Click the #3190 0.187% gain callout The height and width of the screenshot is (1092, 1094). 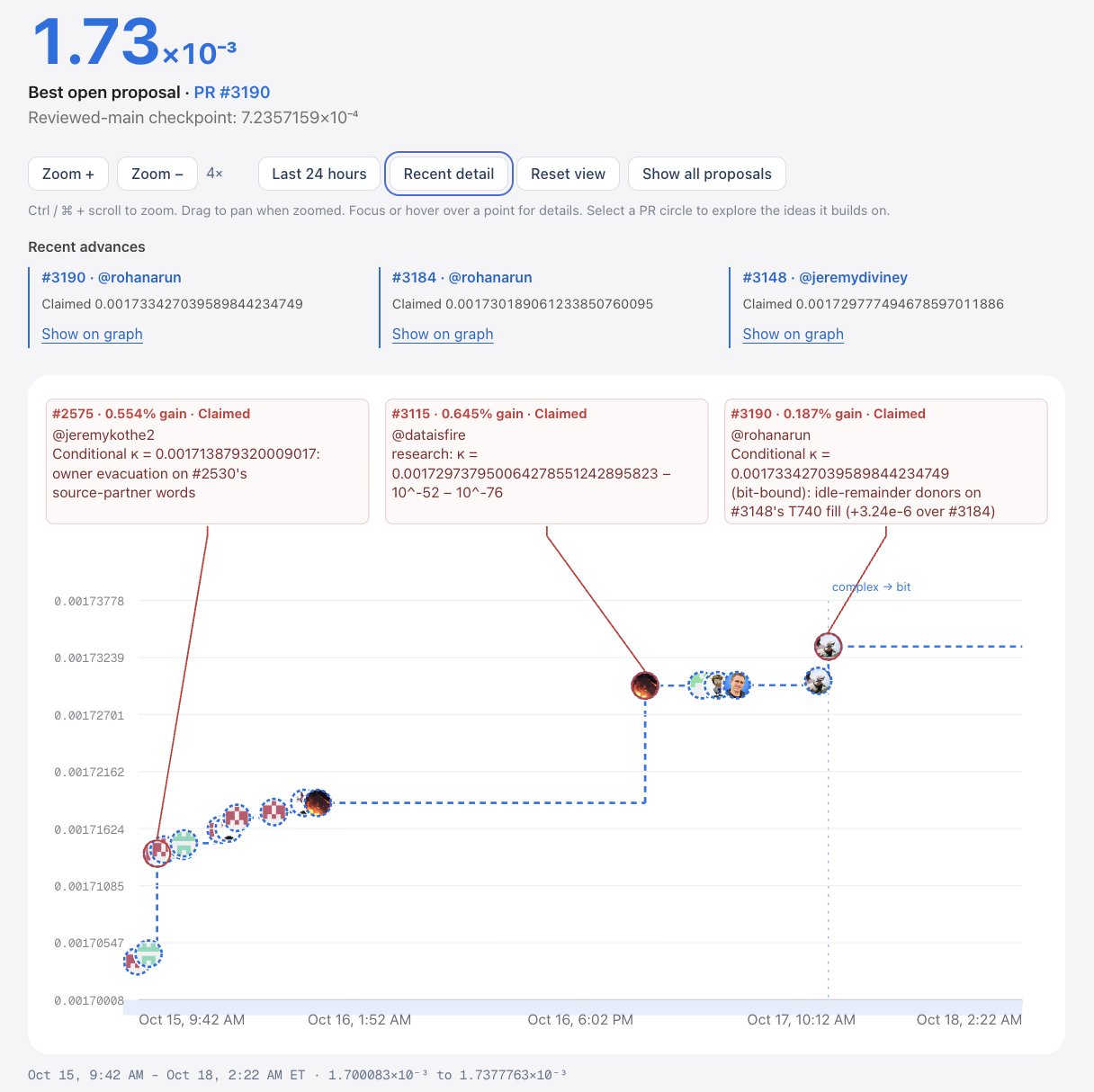click(x=886, y=461)
